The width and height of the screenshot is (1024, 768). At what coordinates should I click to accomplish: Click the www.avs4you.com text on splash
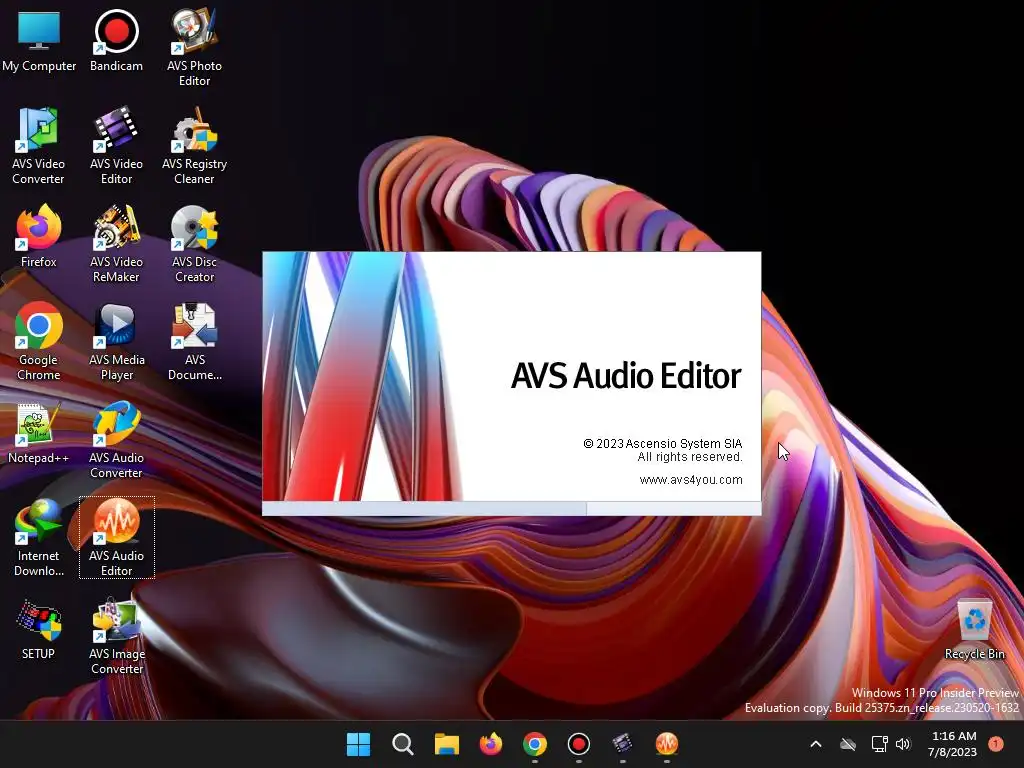click(x=691, y=480)
